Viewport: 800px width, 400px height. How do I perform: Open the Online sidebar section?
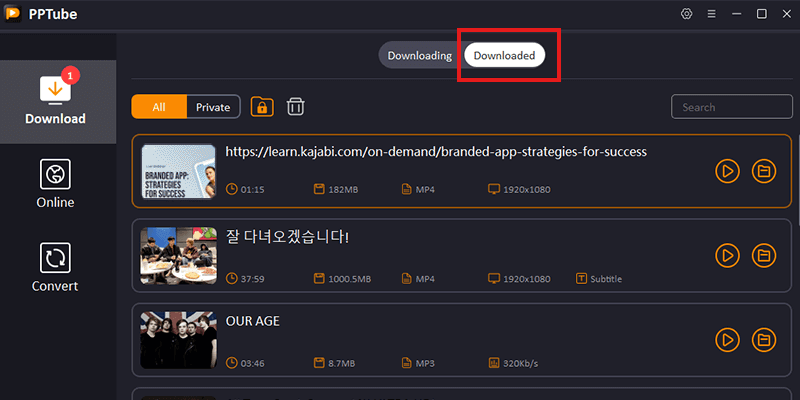point(56,185)
